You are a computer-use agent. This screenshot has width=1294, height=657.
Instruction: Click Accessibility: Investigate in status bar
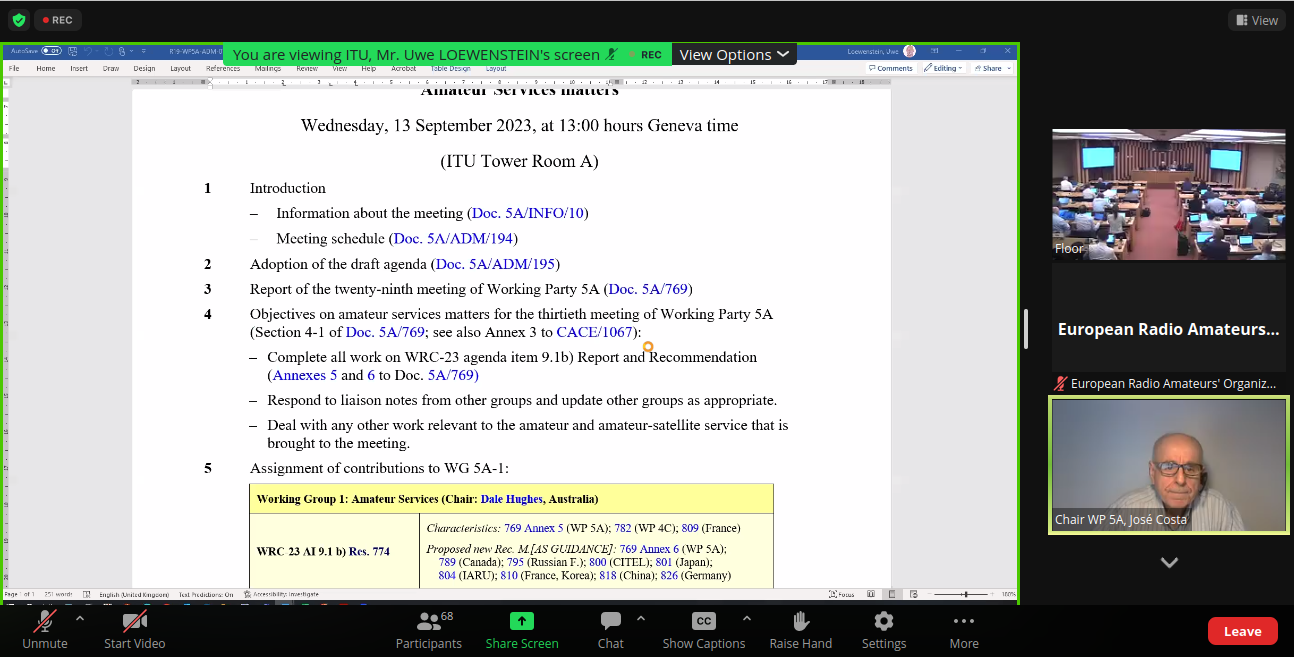(281, 594)
